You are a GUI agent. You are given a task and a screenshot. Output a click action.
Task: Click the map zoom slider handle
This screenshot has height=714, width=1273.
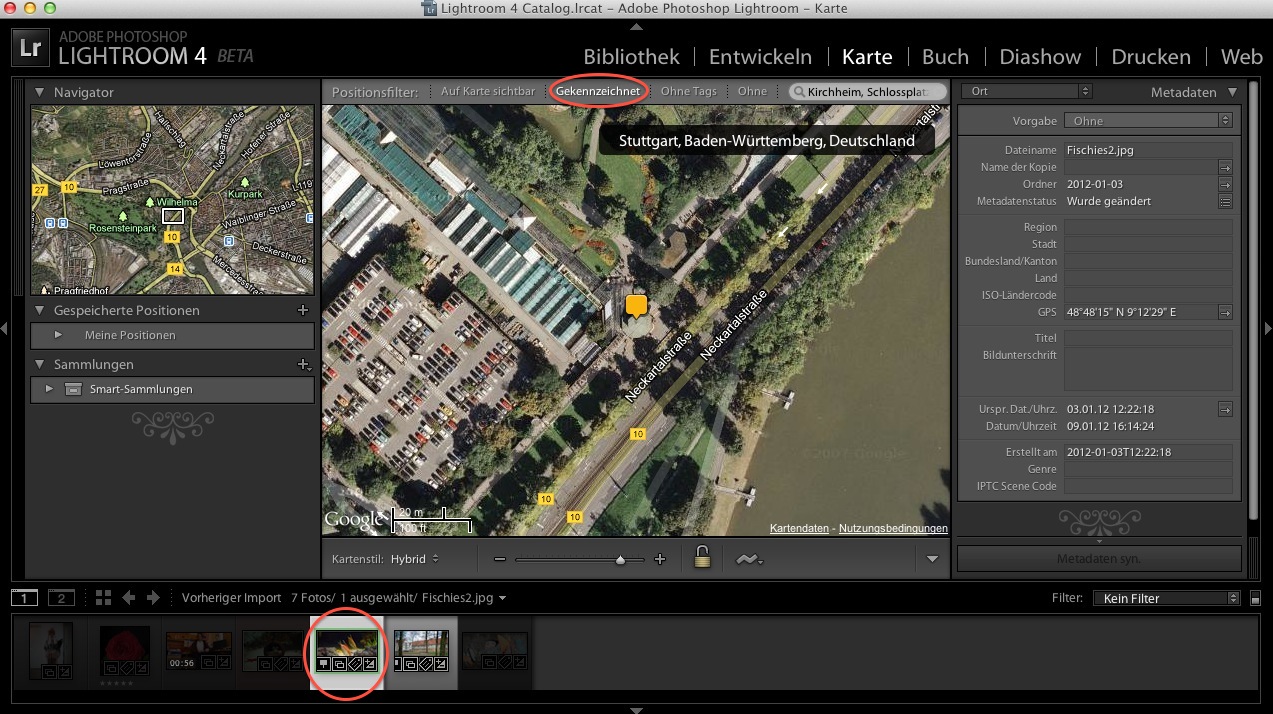[621, 560]
